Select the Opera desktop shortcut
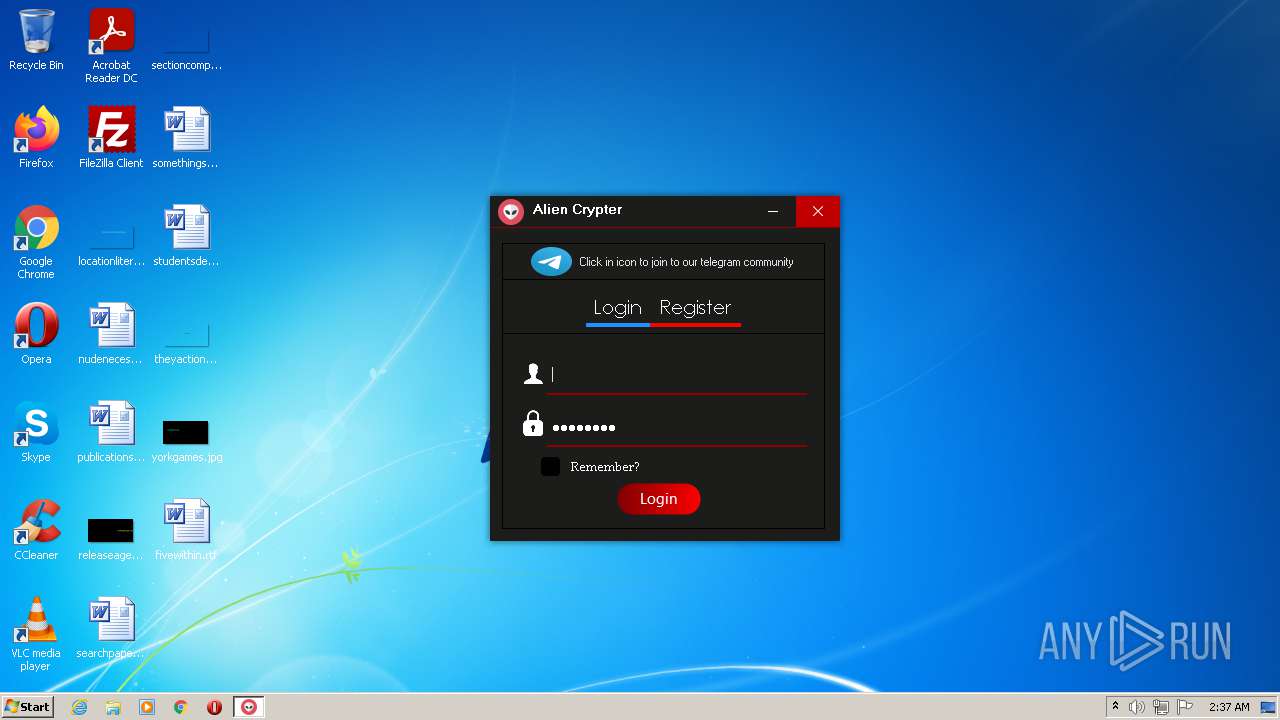1280x720 pixels. click(36, 334)
